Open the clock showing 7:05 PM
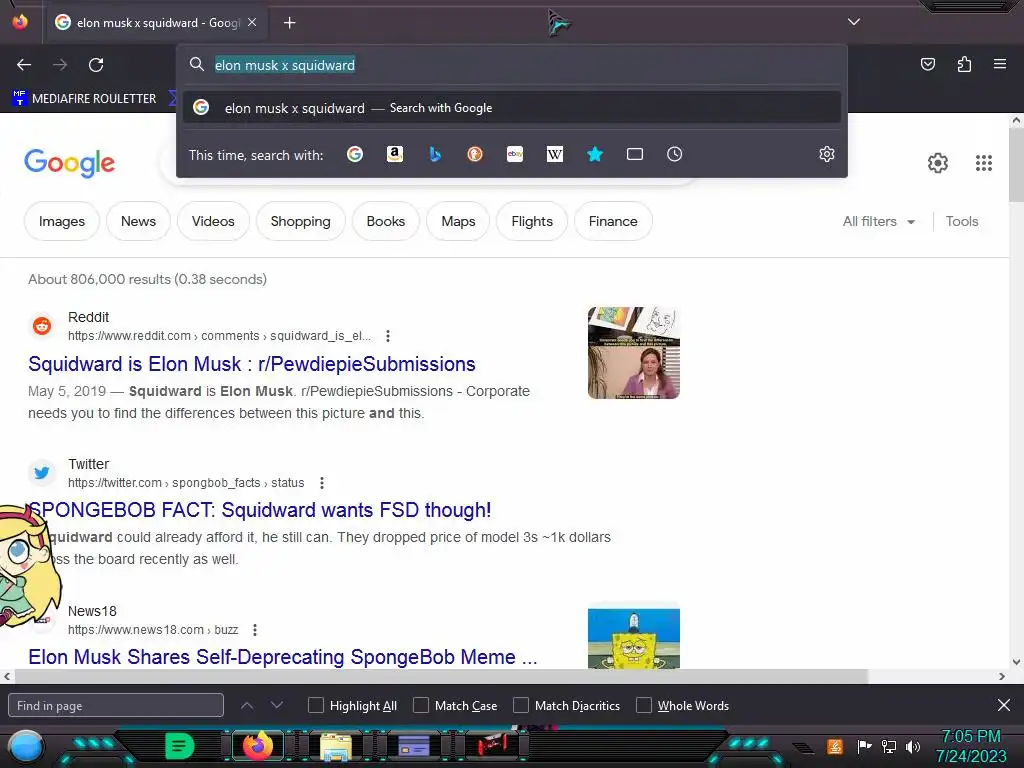Image resolution: width=1024 pixels, height=768 pixels. click(x=971, y=746)
